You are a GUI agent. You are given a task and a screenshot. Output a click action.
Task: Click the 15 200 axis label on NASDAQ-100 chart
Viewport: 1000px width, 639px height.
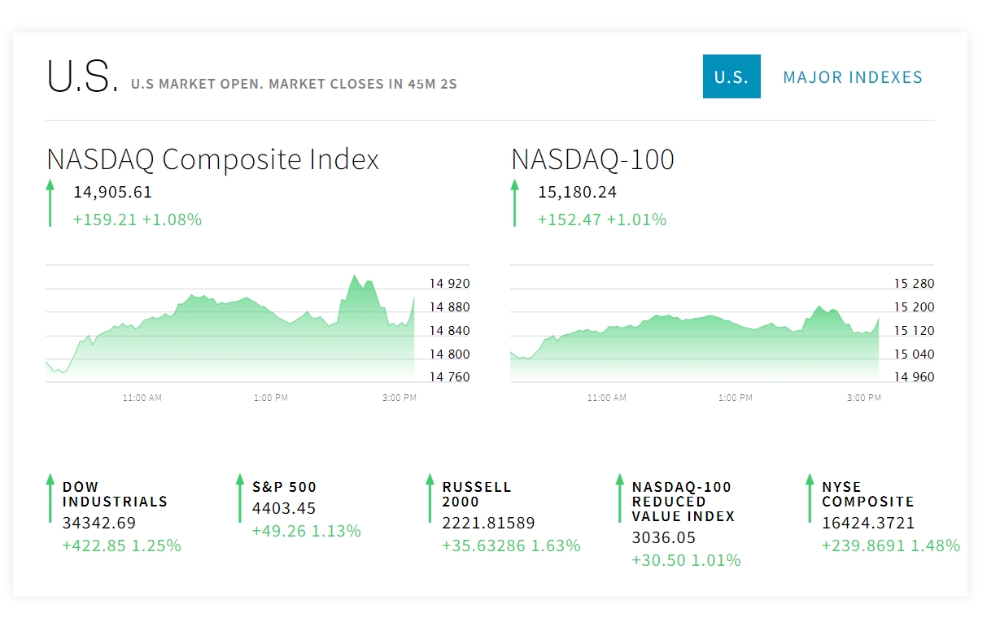(914, 307)
